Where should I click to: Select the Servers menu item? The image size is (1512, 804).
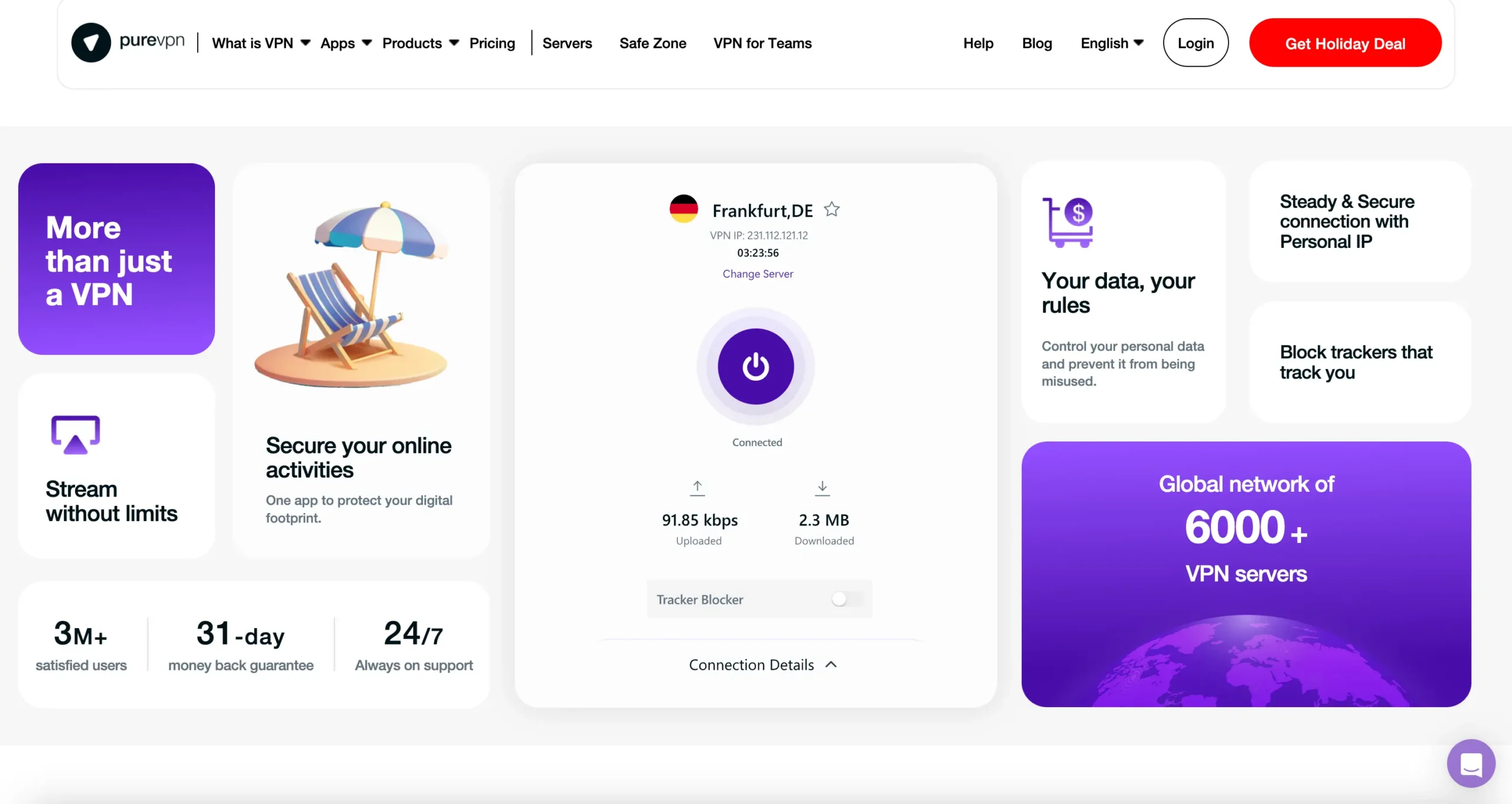(567, 43)
